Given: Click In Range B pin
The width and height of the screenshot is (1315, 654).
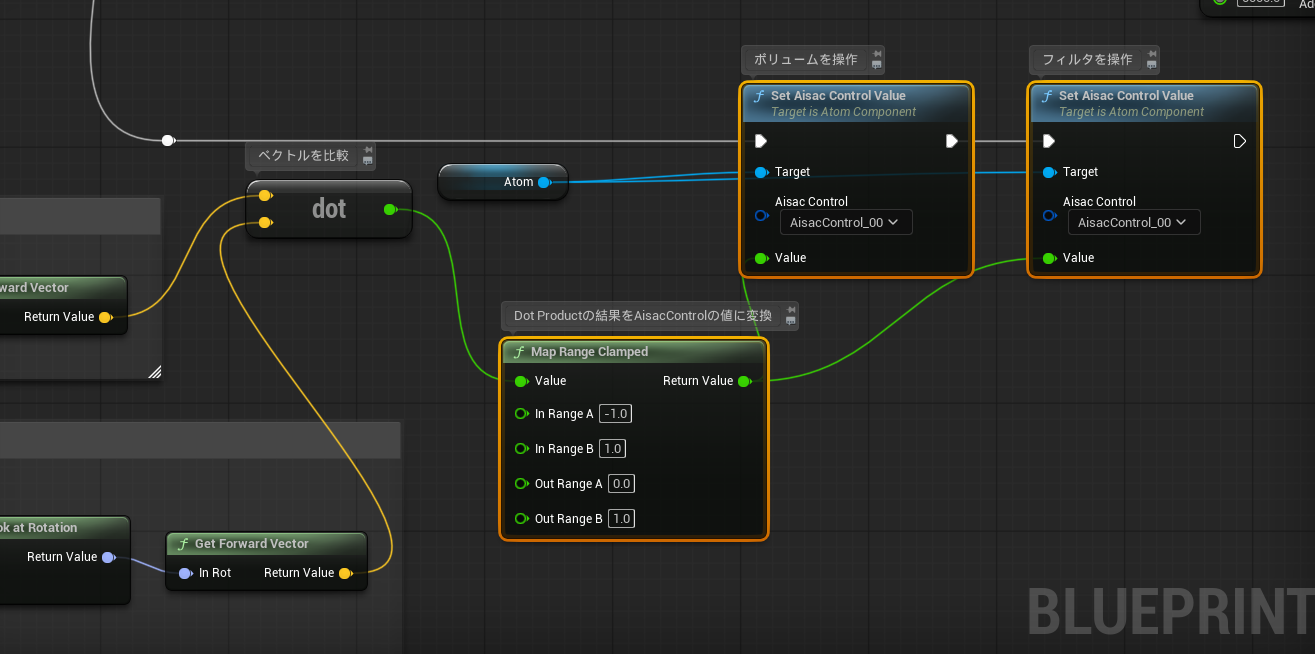Looking at the screenshot, I should click(521, 449).
